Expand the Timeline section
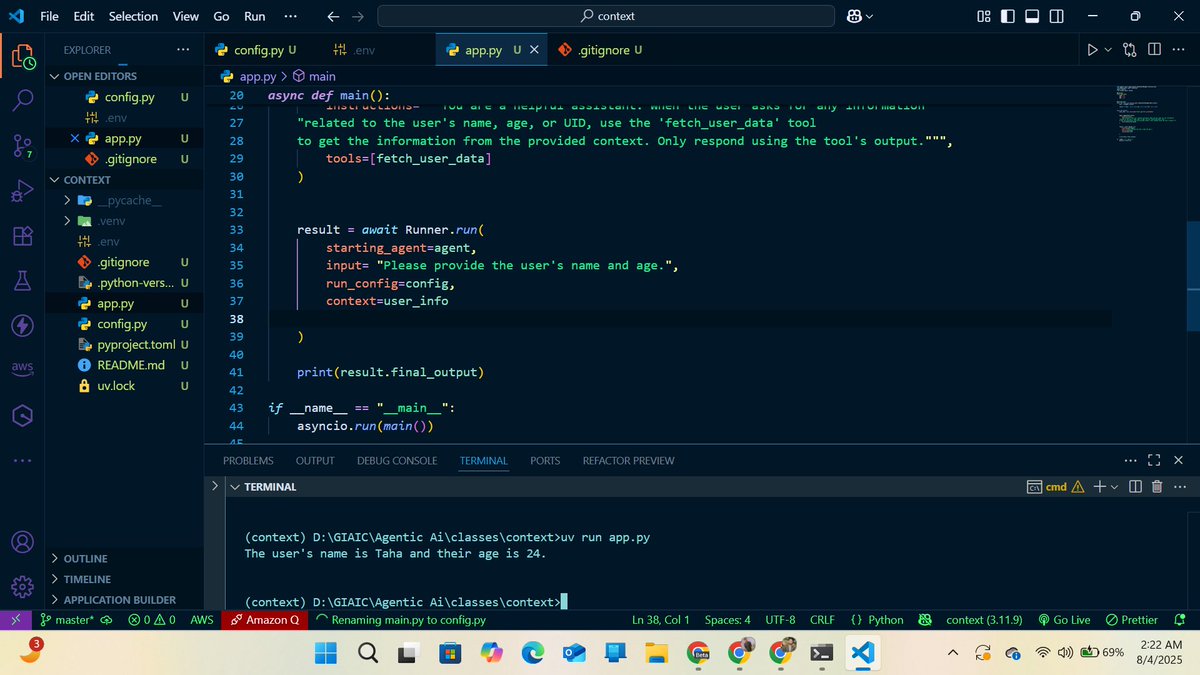1200x675 pixels. point(87,579)
